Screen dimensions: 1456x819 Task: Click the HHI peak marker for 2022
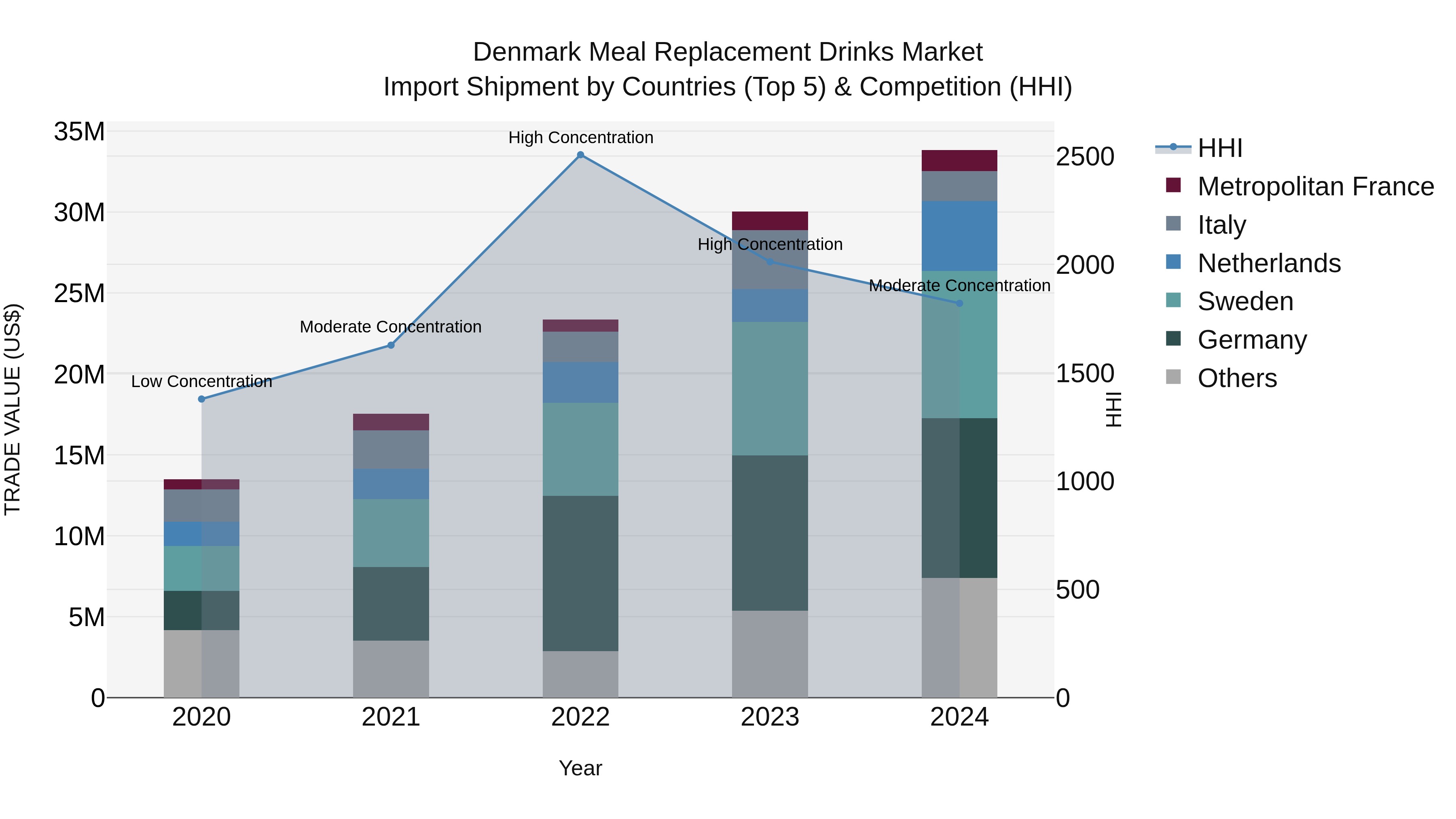580,155
